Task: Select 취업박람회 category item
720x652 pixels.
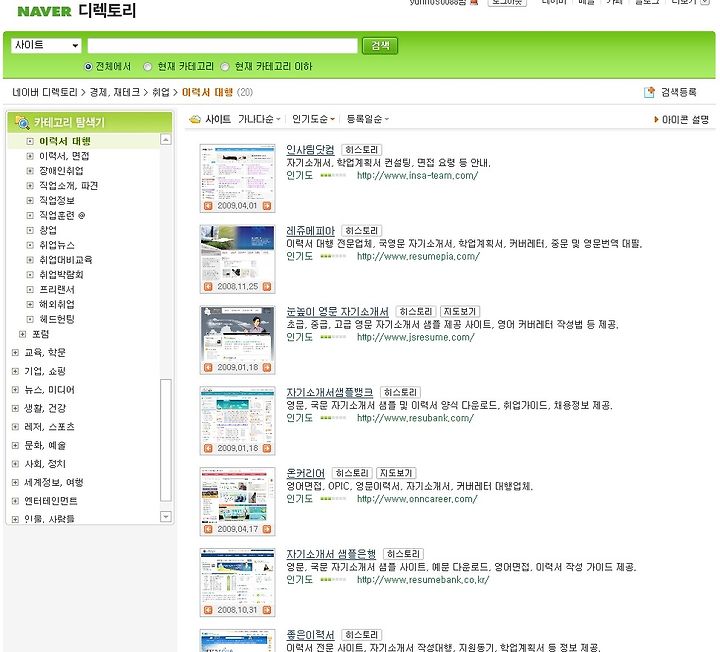Action: [x=61, y=275]
